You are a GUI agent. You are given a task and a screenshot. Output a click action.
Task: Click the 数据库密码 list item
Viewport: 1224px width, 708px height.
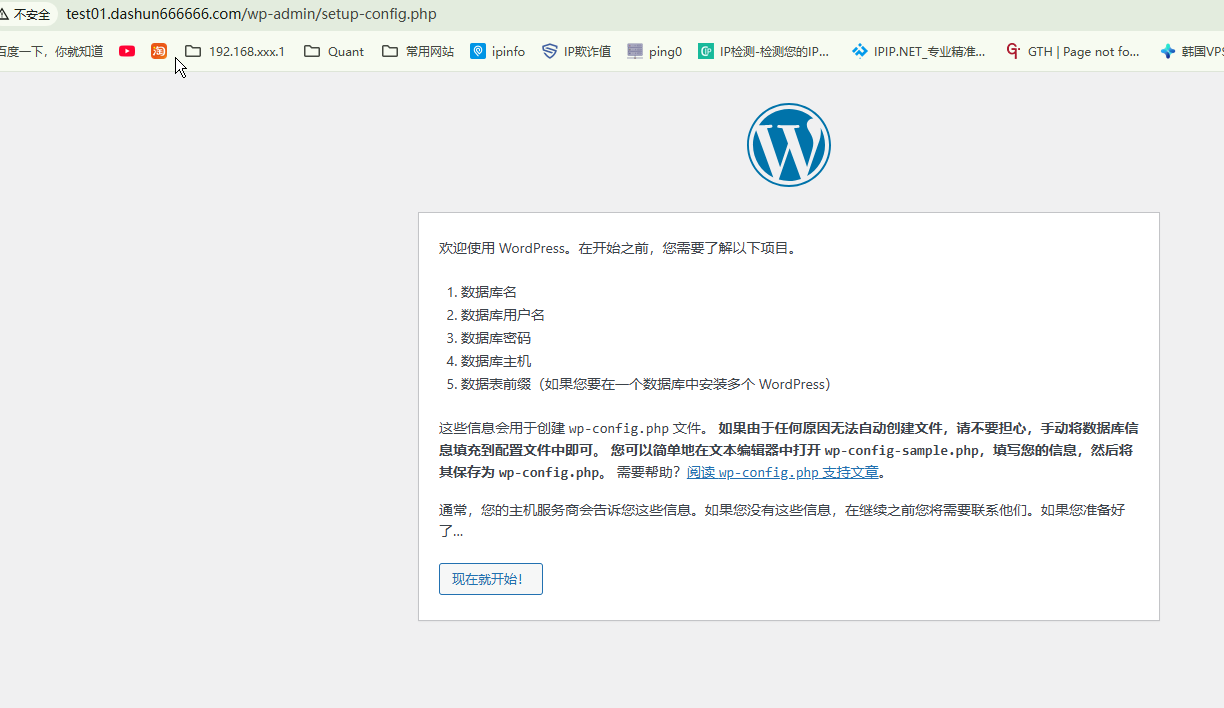point(496,338)
